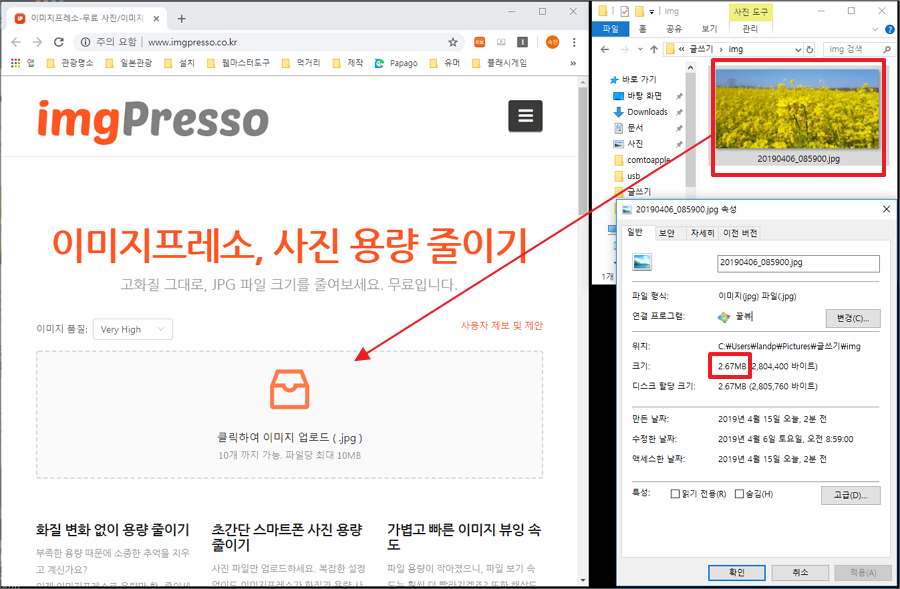The image size is (900, 589).
Task: Close the imgPresso browser tab
Action: [x=156, y=18]
